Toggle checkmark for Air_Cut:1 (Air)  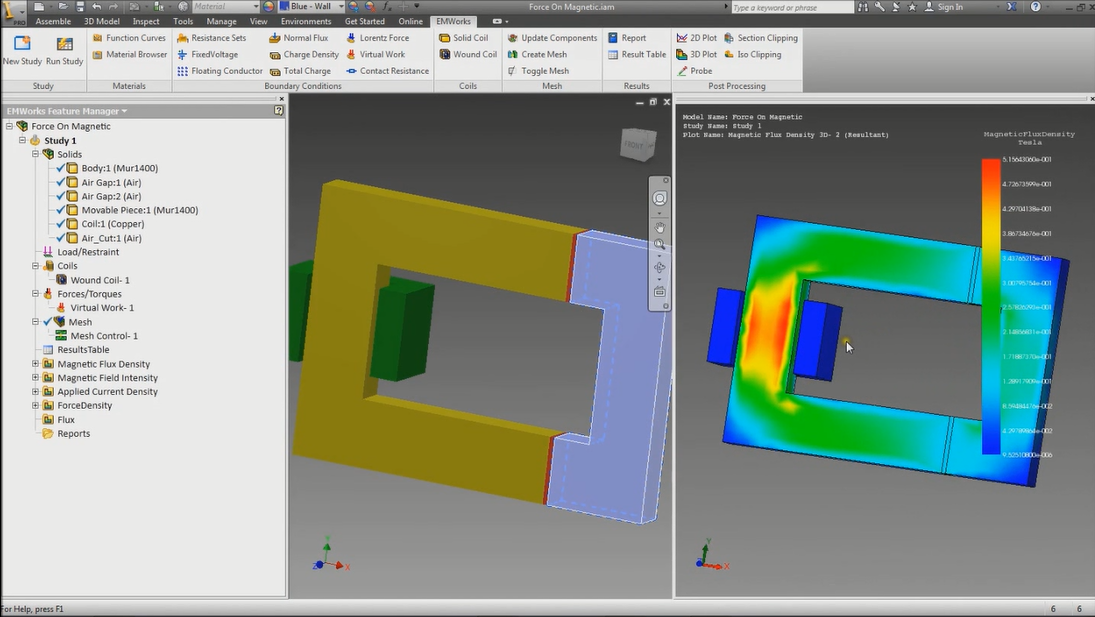point(60,238)
